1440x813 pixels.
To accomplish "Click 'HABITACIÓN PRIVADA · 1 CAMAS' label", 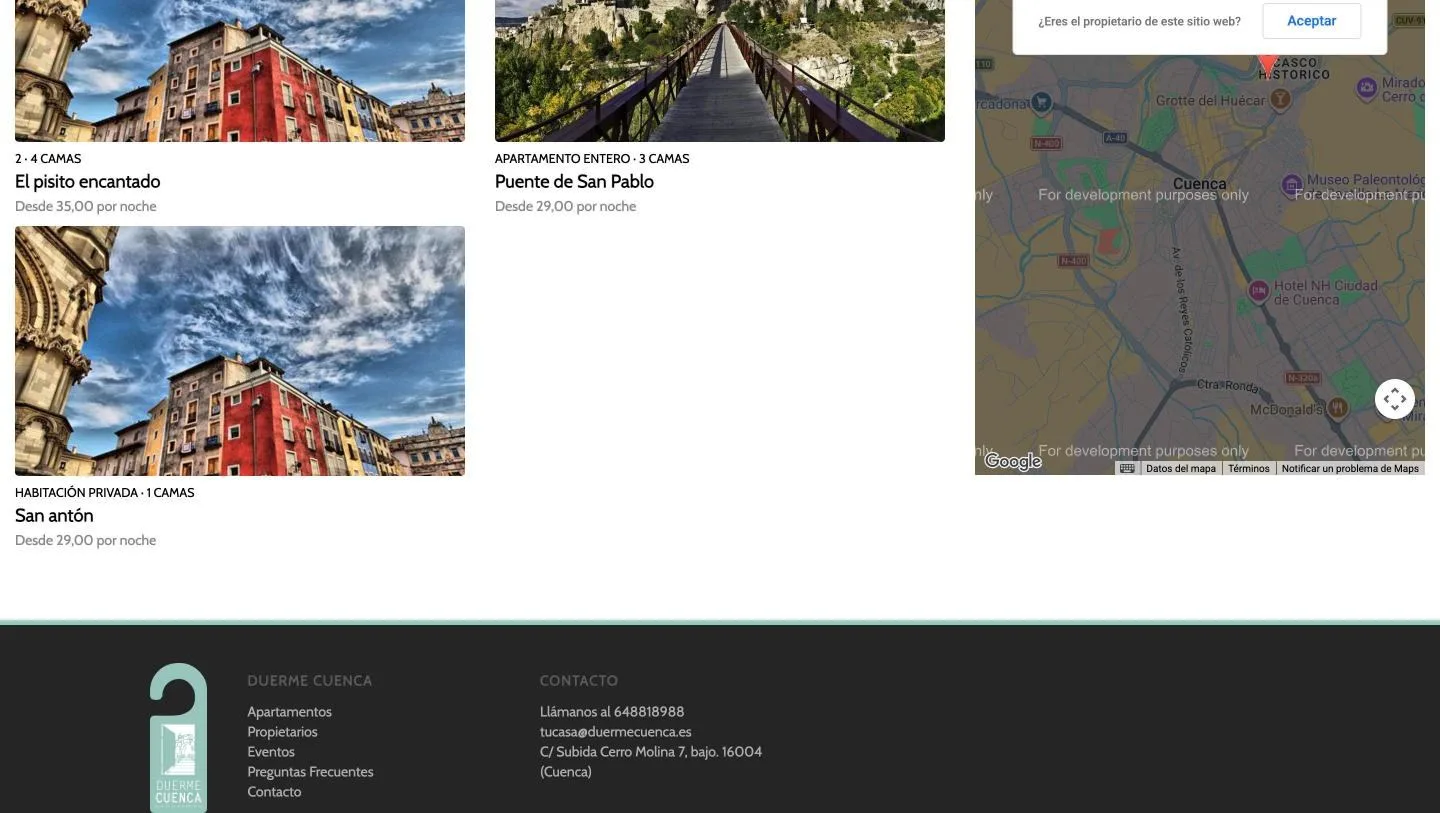I will tap(105, 493).
